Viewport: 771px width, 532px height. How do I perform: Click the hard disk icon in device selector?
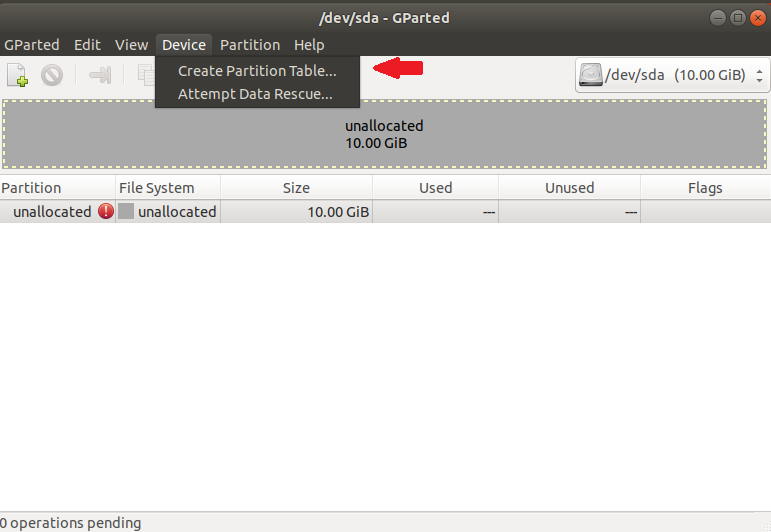[x=591, y=76]
